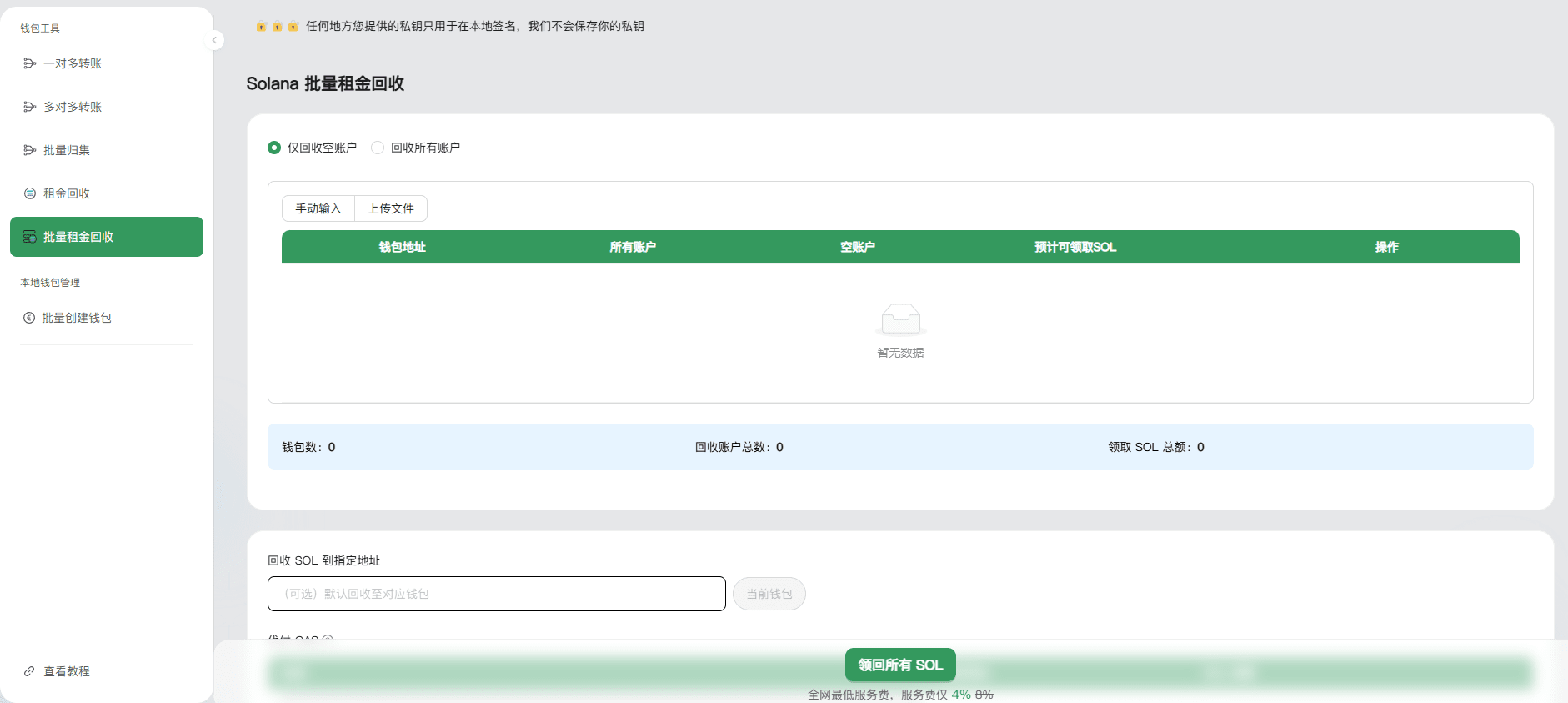Click the empty data inbox icon

[x=900, y=319]
